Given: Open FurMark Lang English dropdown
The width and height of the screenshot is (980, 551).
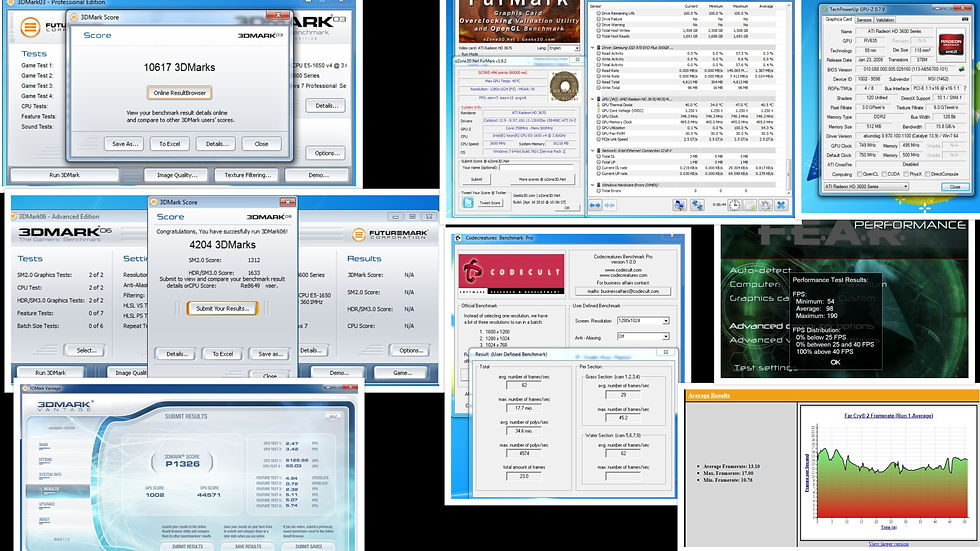Looking at the screenshot, I should 564,48.
